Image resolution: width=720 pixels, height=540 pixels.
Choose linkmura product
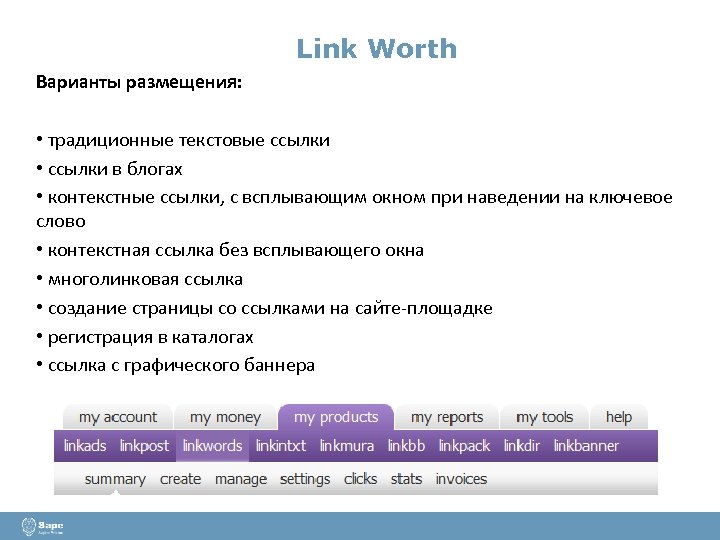click(347, 446)
